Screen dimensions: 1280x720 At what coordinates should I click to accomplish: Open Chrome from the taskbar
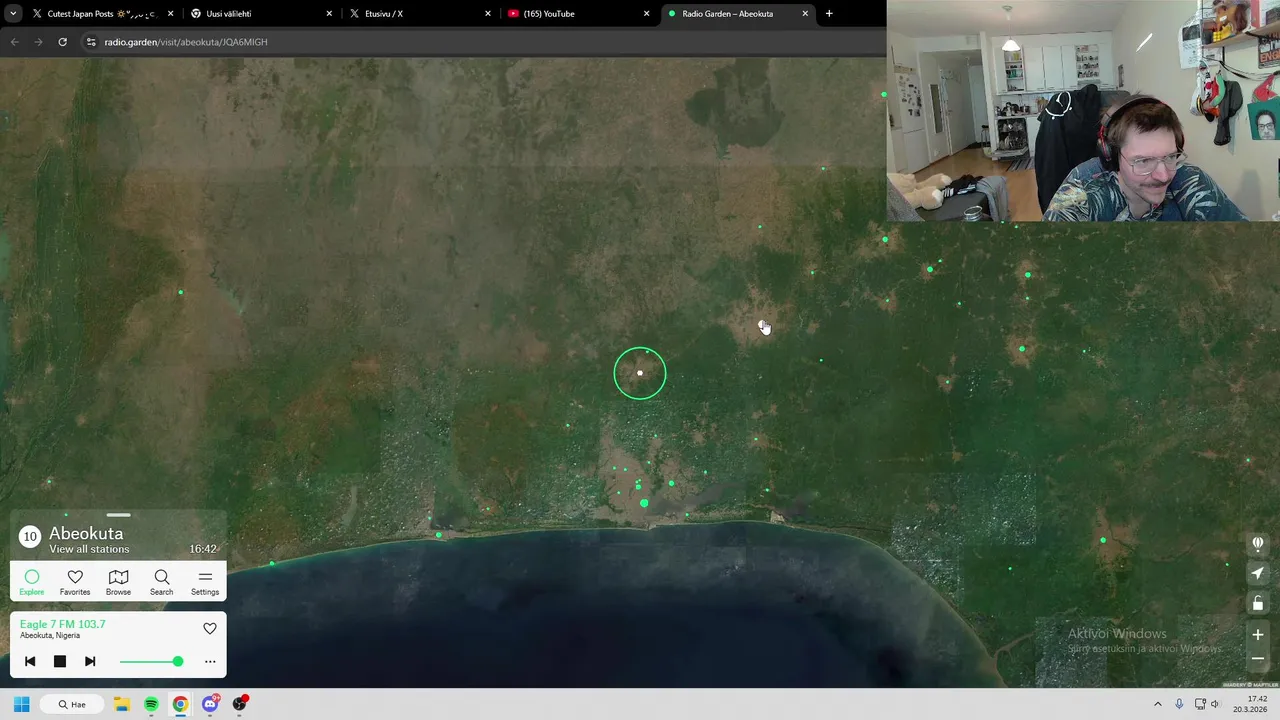pyautogui.click(x=180, y=704)
